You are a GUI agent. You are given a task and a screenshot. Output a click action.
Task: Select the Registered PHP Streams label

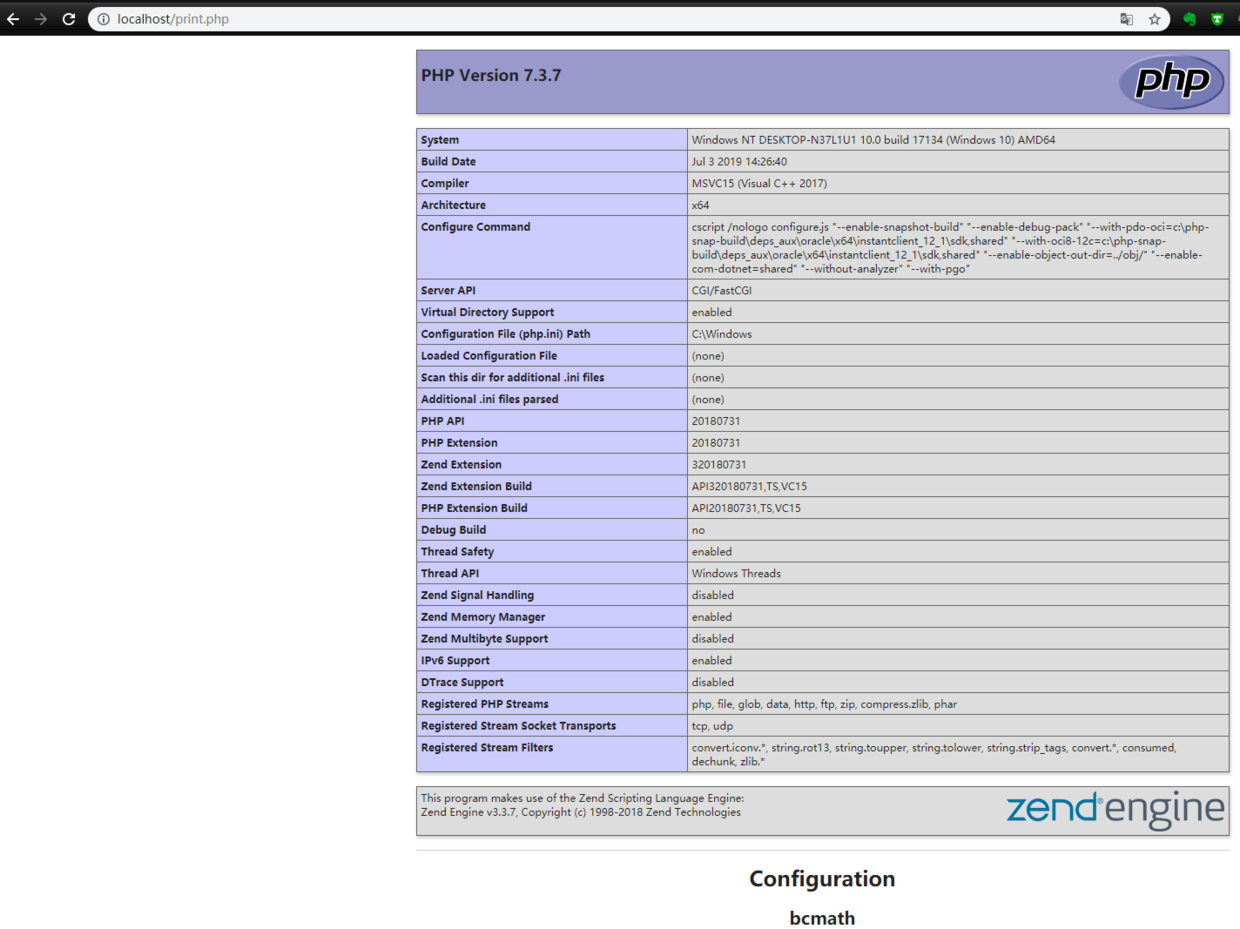pyautogui.click(x=485, y=705)
